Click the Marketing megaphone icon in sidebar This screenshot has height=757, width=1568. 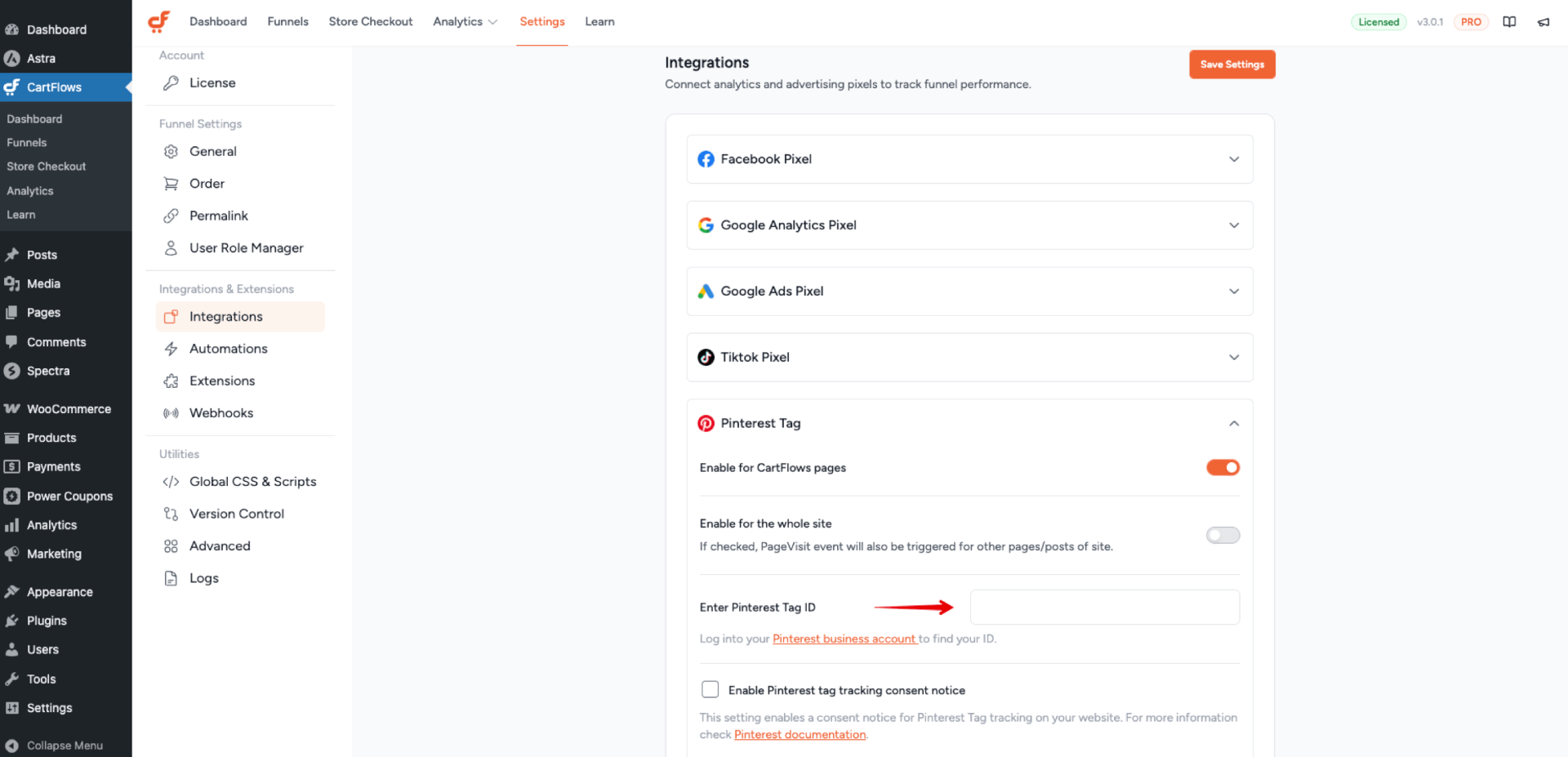click(x=12, y=554)
